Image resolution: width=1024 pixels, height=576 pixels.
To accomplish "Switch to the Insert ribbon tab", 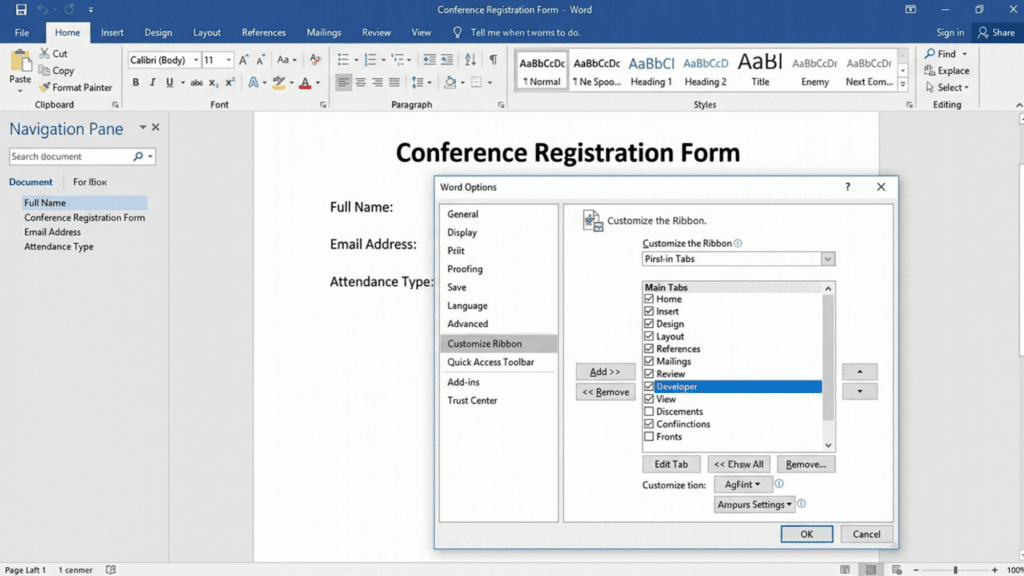I will [111, 31].
